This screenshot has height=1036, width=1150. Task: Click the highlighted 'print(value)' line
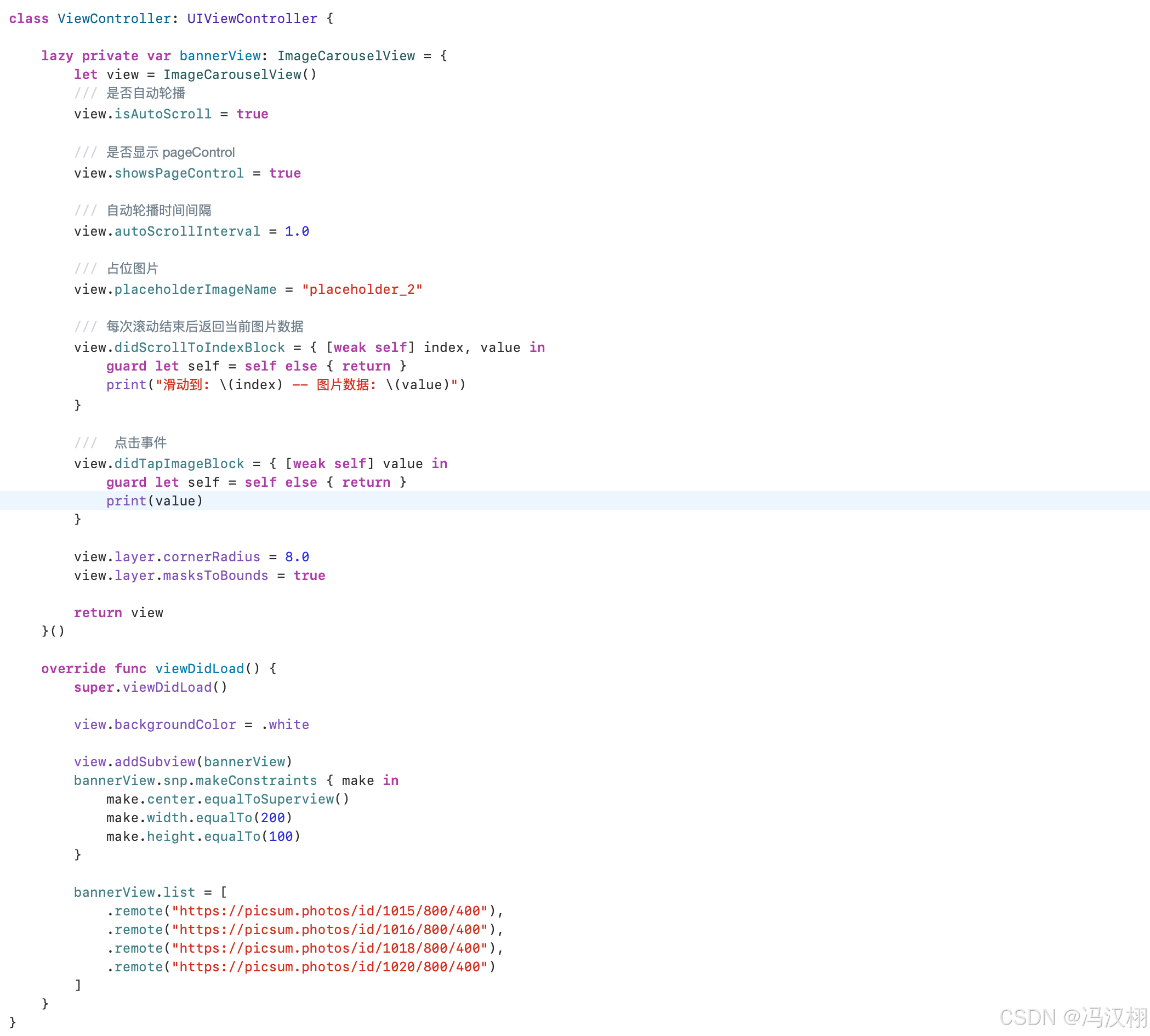(x=154, y=501)
